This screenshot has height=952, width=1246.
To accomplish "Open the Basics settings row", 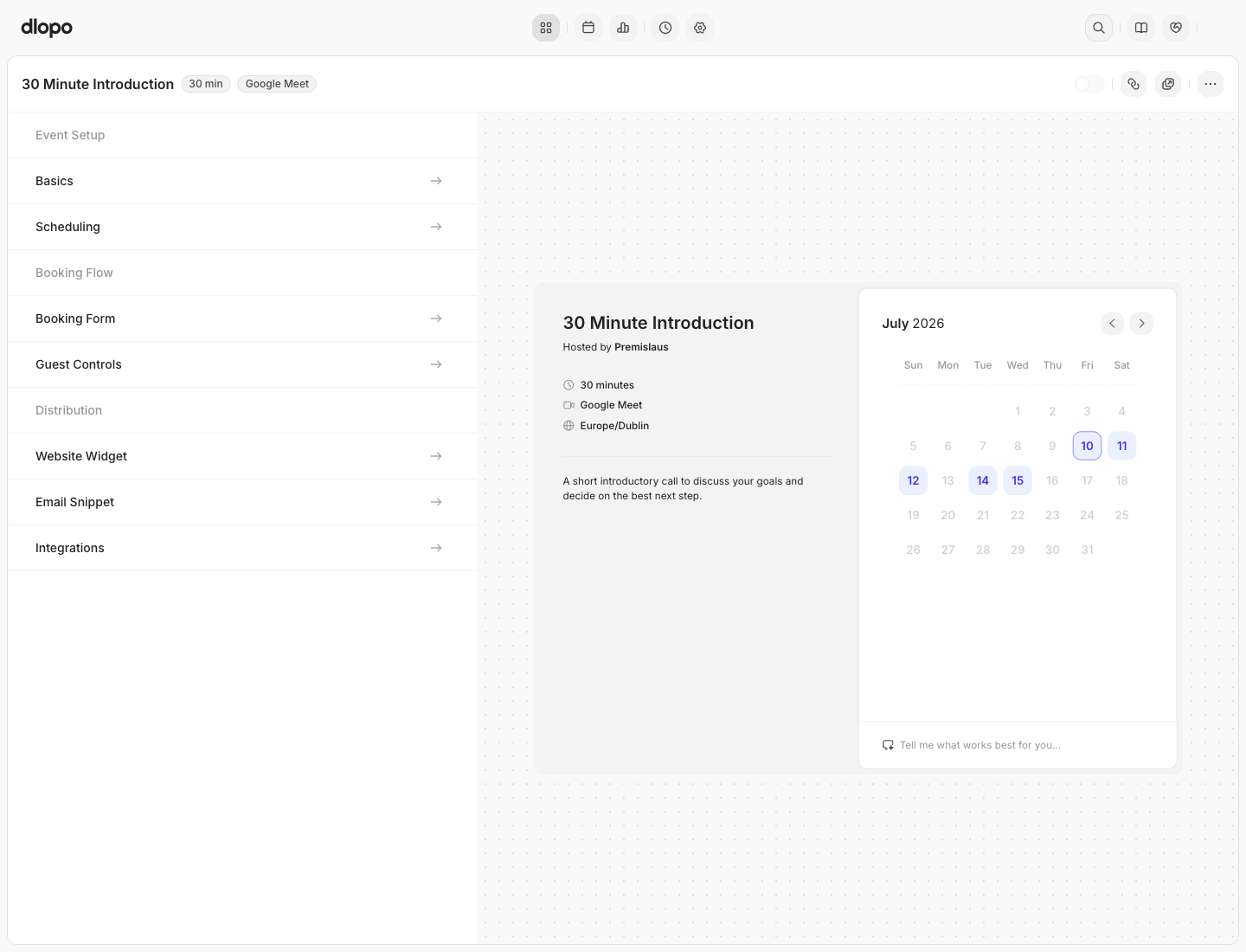I will pos(242,181).
